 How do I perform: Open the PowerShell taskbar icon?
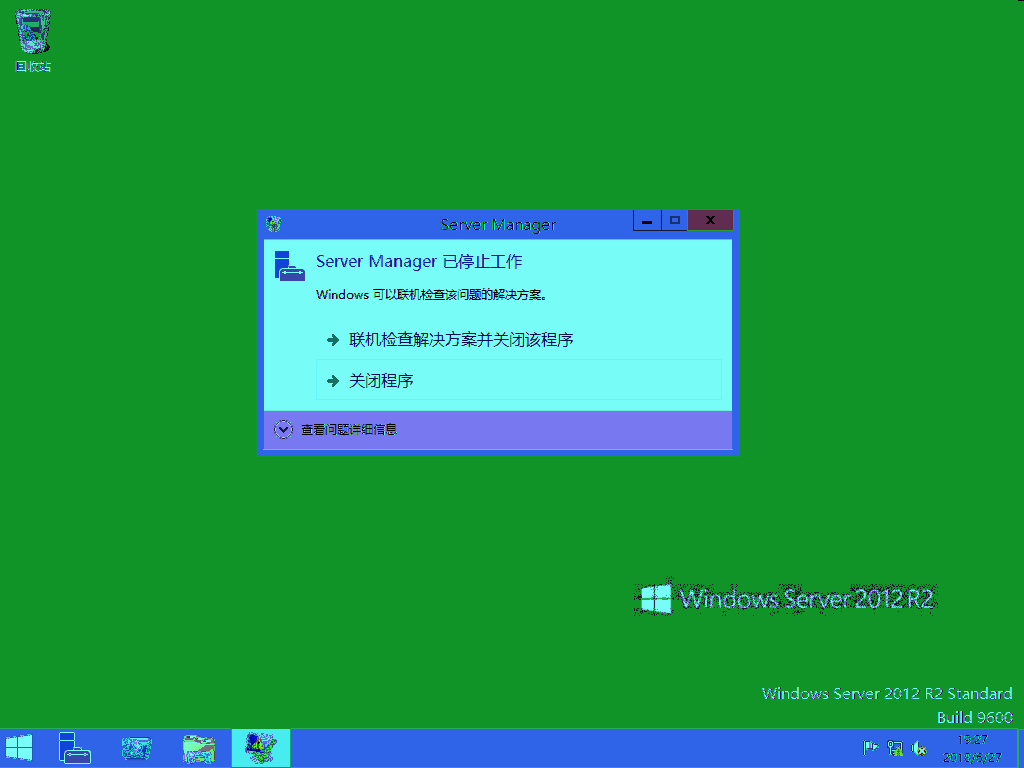[136, 748]
